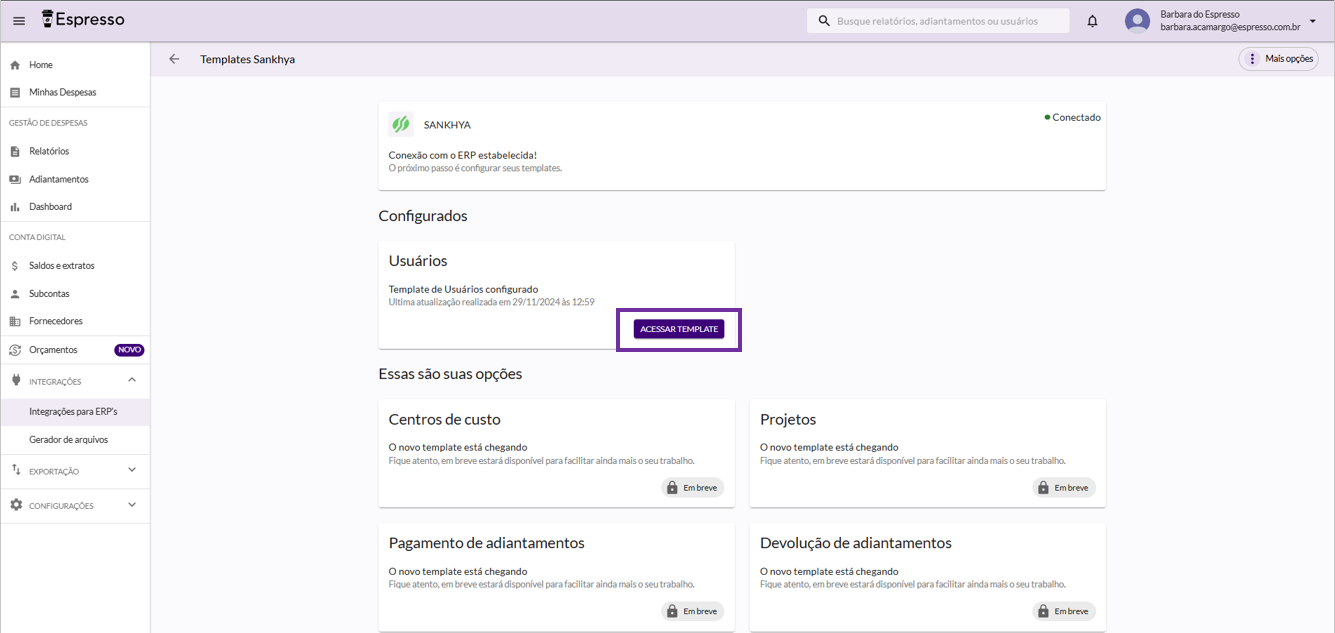Go back using the arrow icon
This screenshot has width=1335, height=633.
[174, 59]
